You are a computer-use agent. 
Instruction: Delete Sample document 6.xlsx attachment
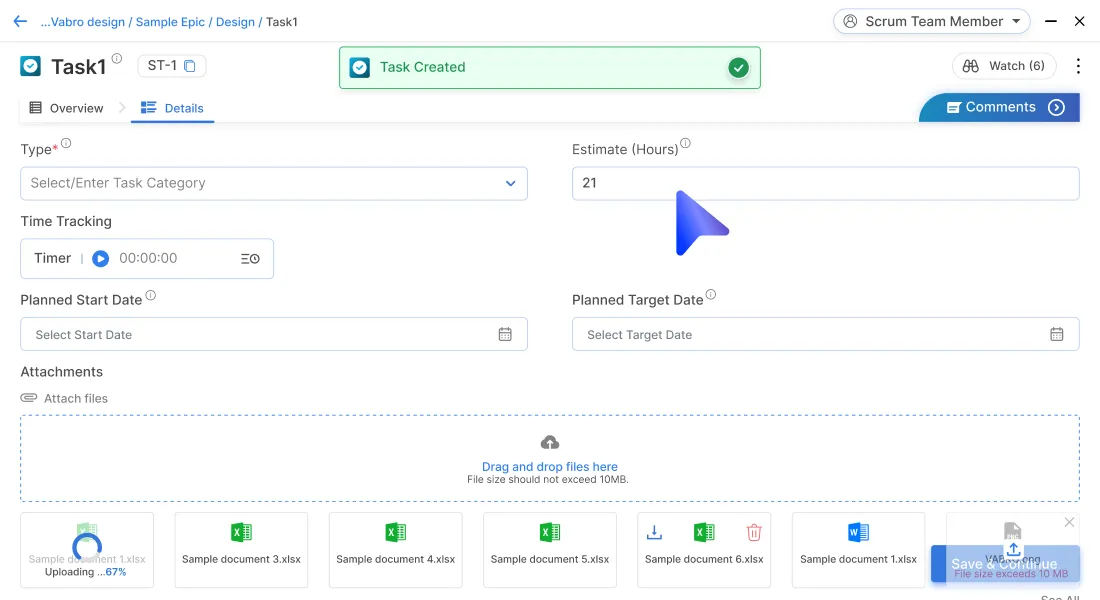pos(754,533)
